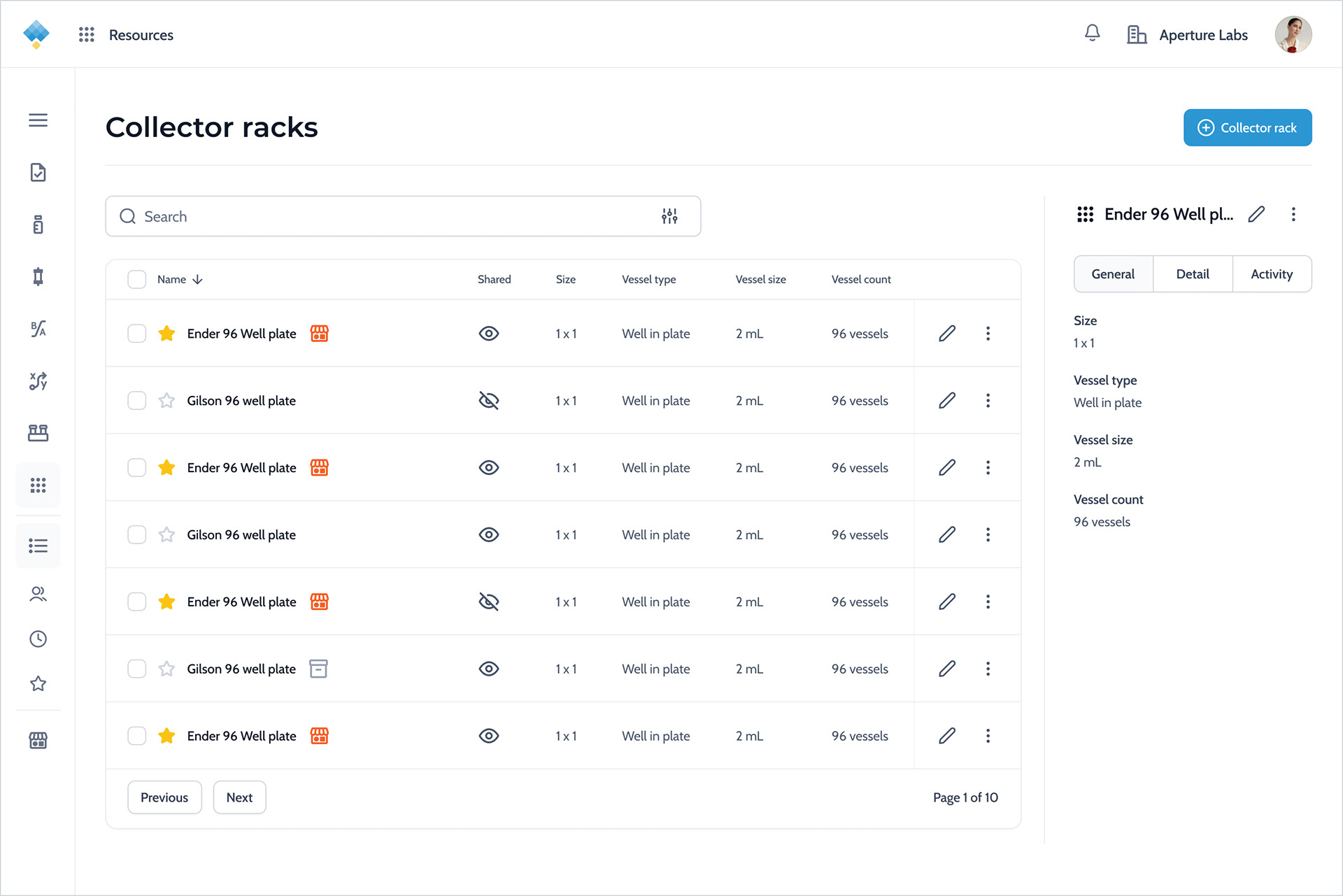
Task: Star the archived Gilson 96 well plate row
Action: point(166,669)
